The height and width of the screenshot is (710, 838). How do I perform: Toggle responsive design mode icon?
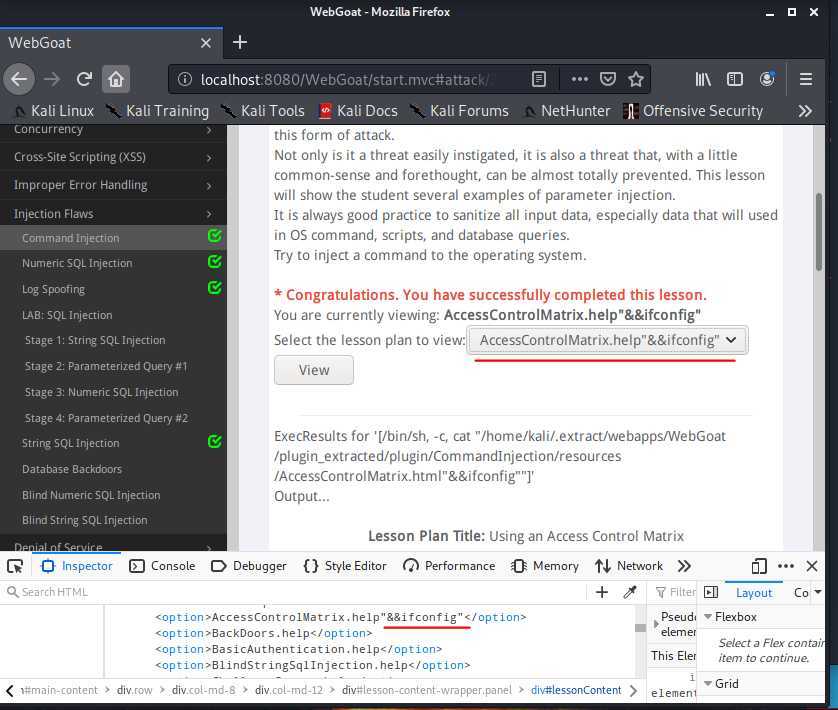[x=759, y=566]
